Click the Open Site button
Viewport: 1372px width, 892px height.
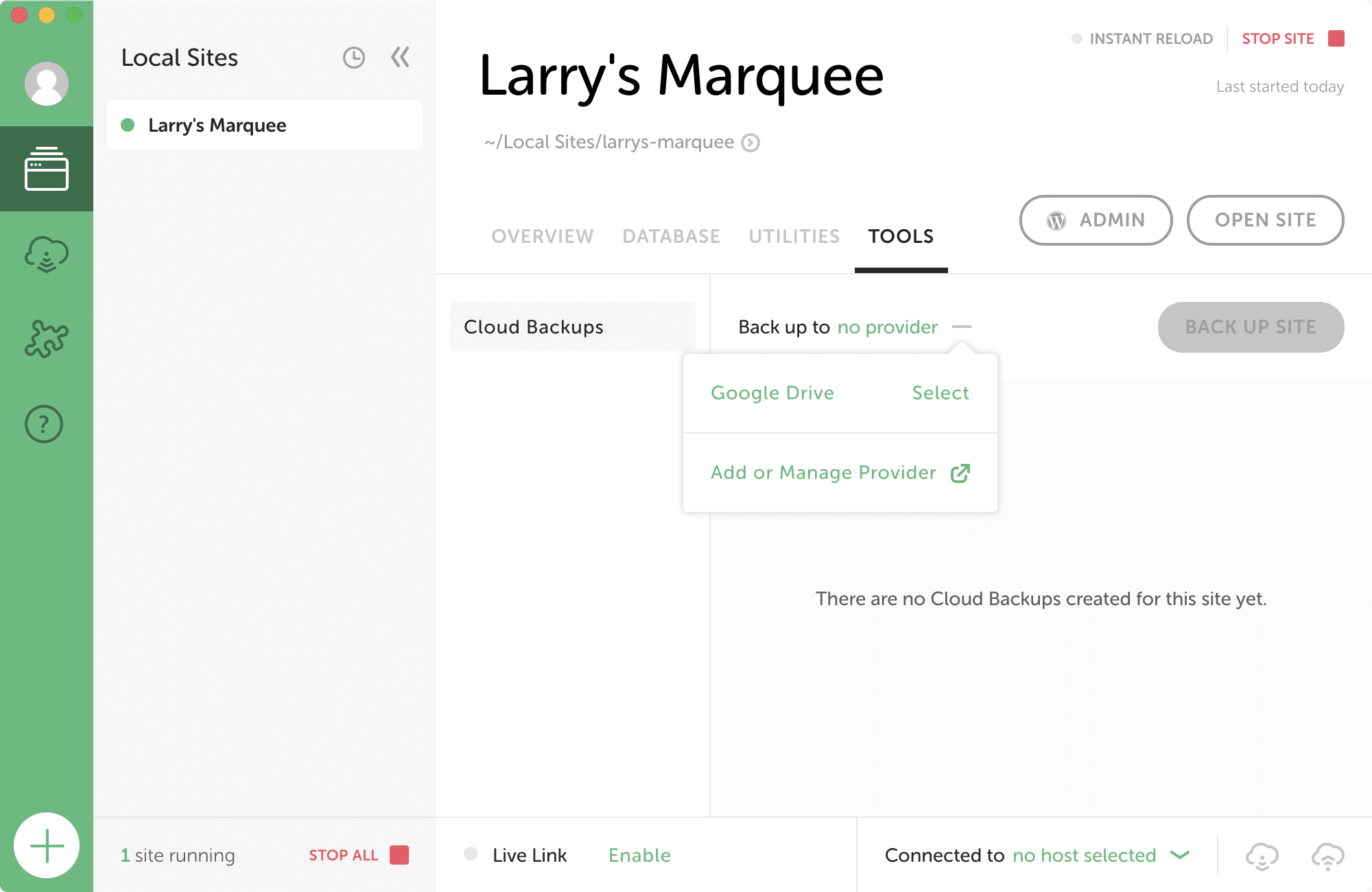pyautogui.click(x=1266, y=220)
